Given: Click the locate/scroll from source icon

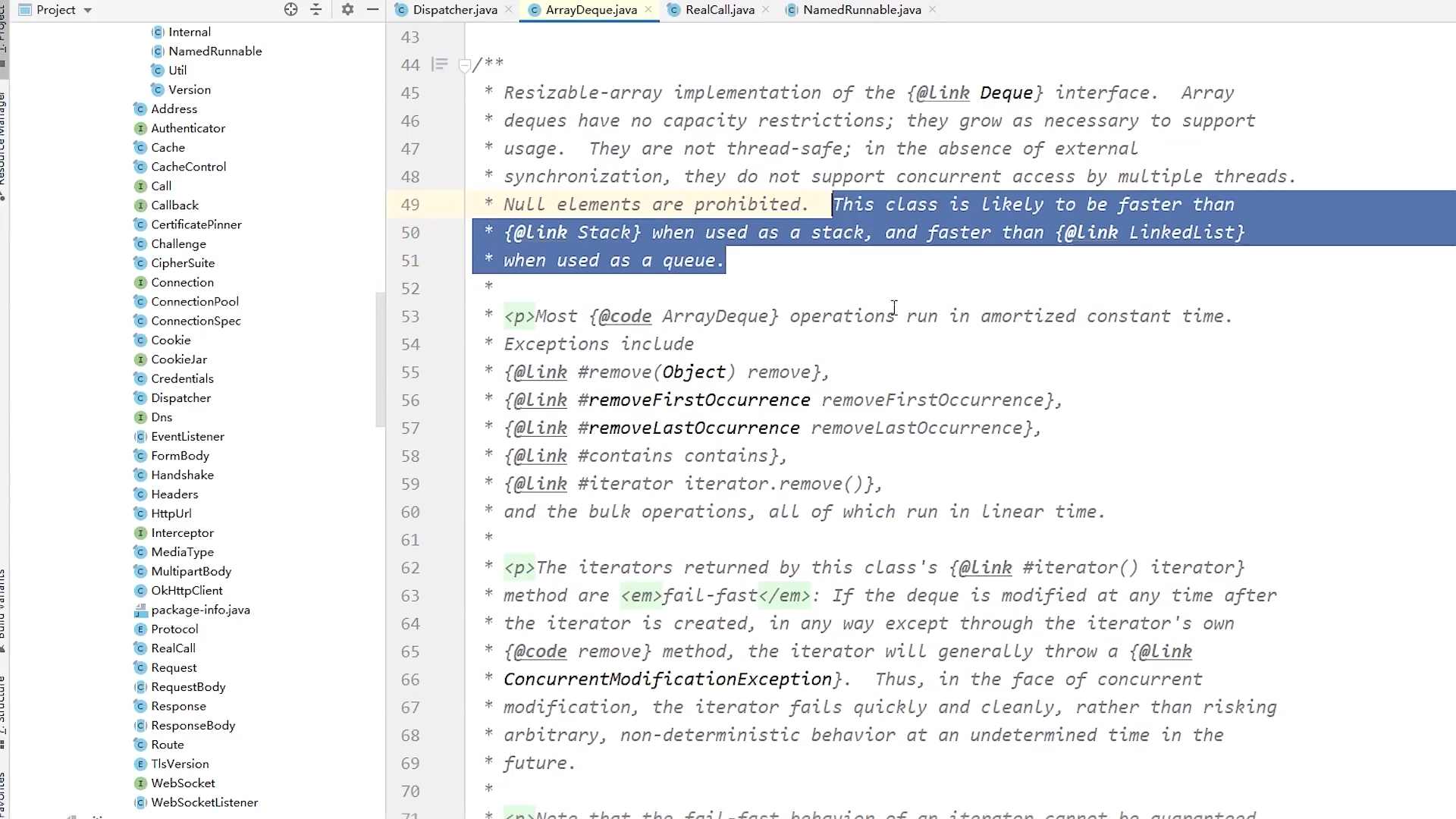Looking at the screenshot, I should [290, 10].
